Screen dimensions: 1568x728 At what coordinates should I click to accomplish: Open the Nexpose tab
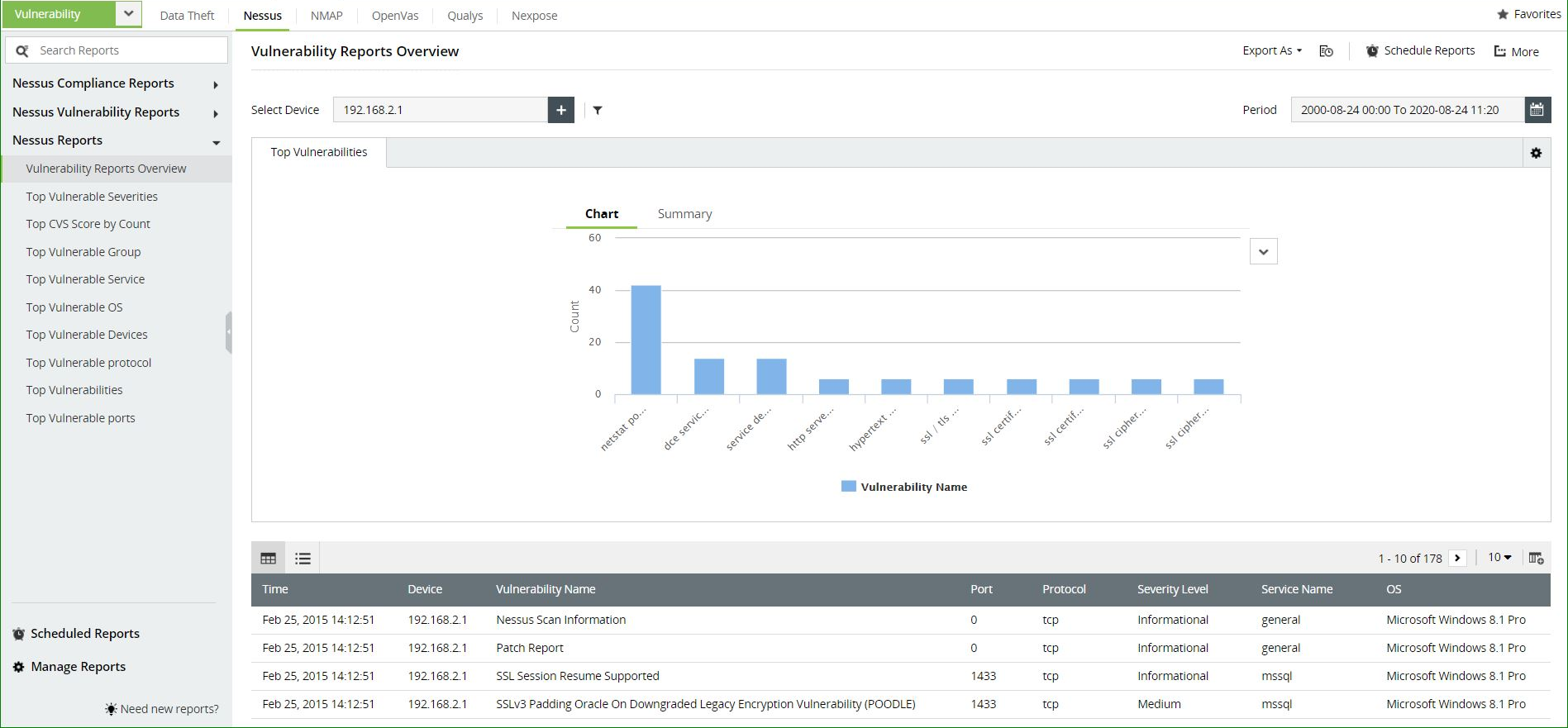click(535, 16)
